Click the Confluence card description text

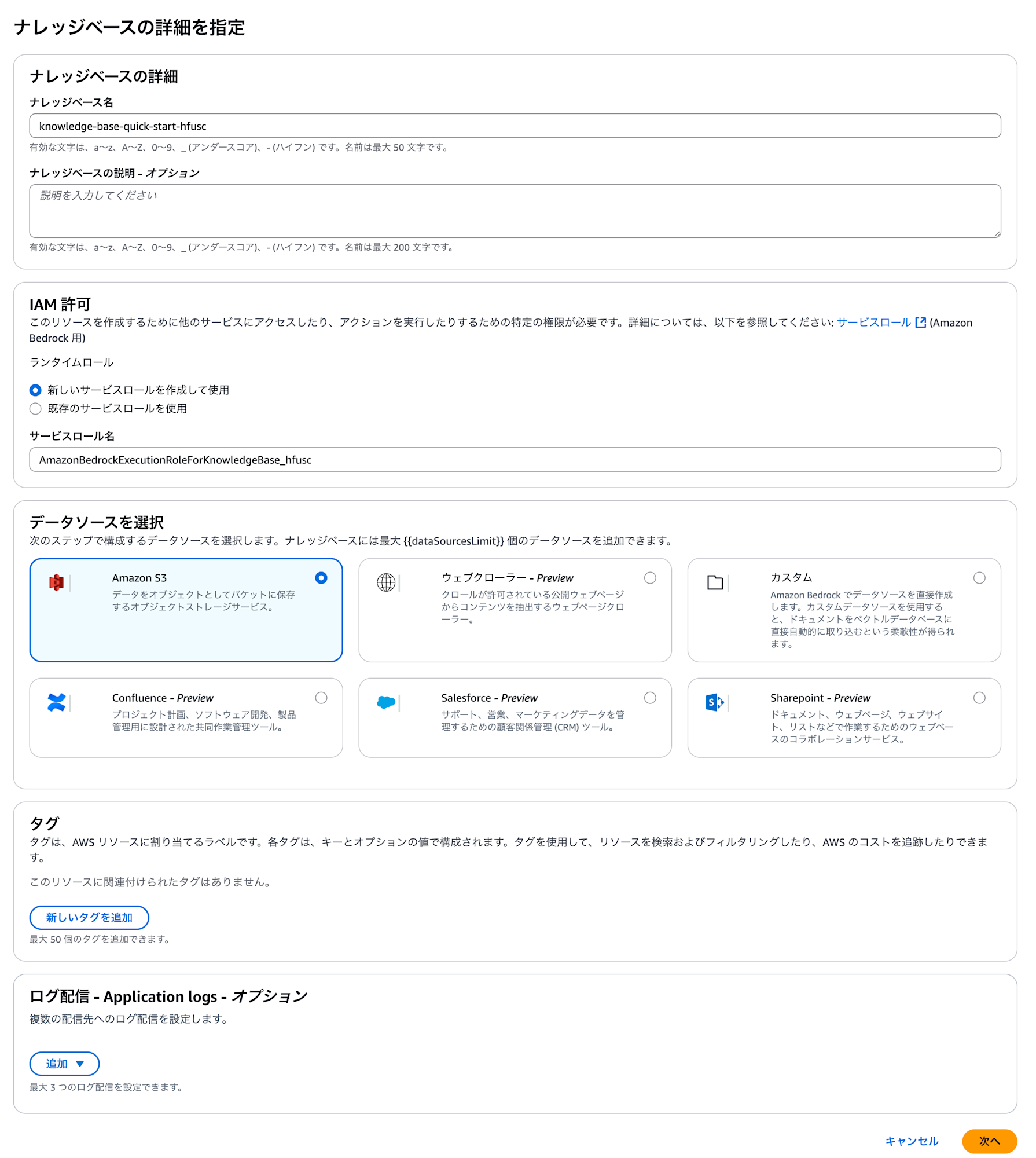(204, 721)
